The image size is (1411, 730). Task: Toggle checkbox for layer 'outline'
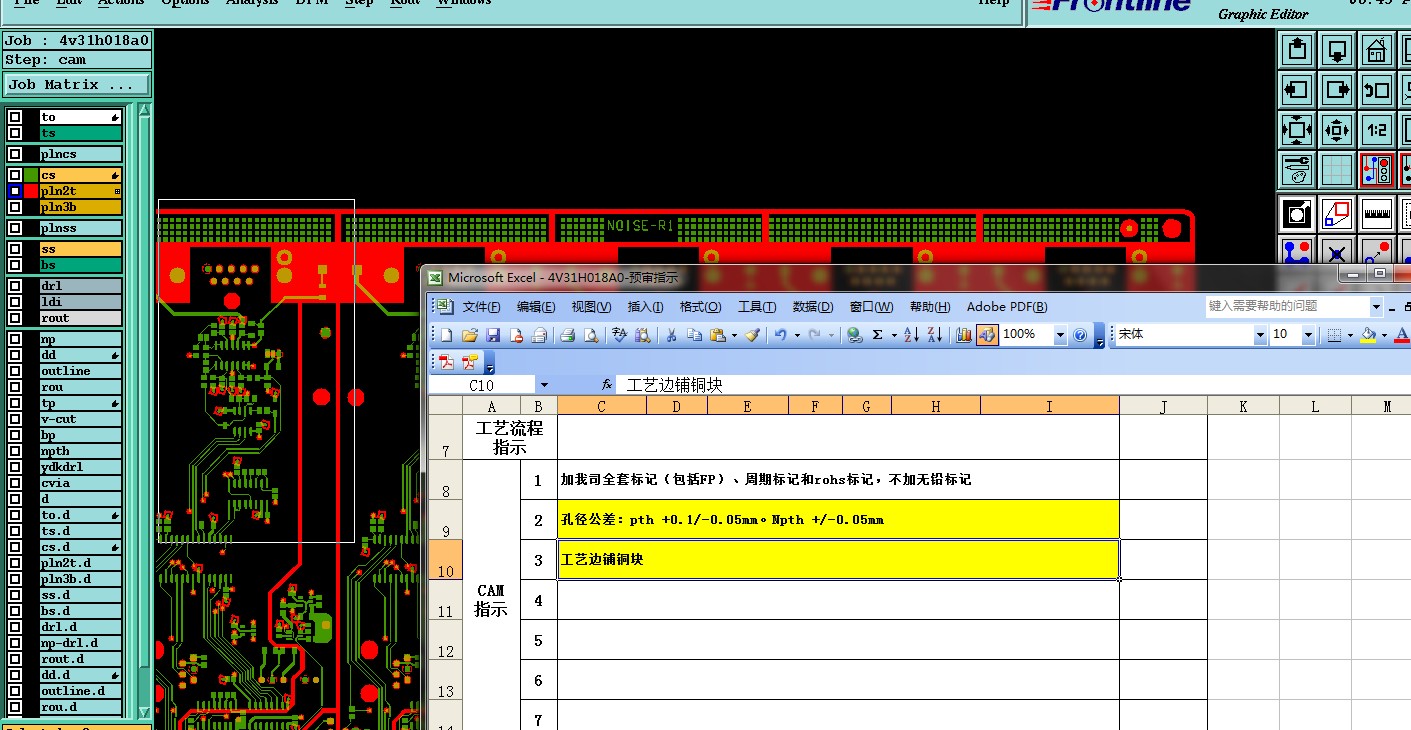[15, 371]
